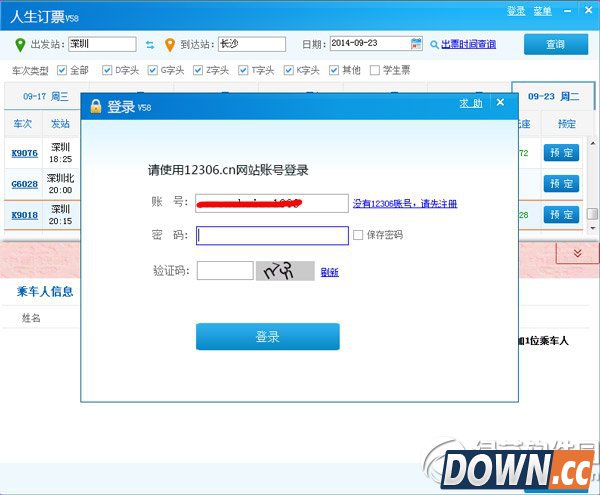Open train K9018 link
Viewport: 600px width, 495px height.
(24, 215)
